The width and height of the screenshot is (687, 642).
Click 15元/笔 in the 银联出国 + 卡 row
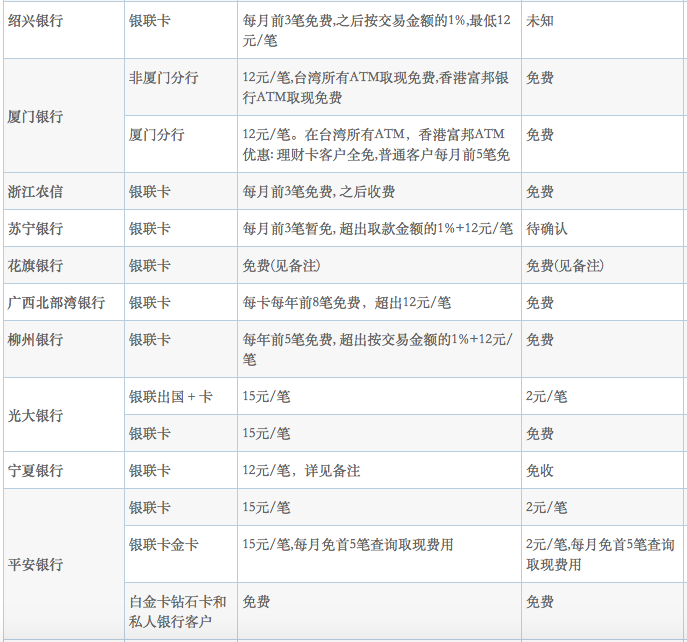click(x=266, y=397)
